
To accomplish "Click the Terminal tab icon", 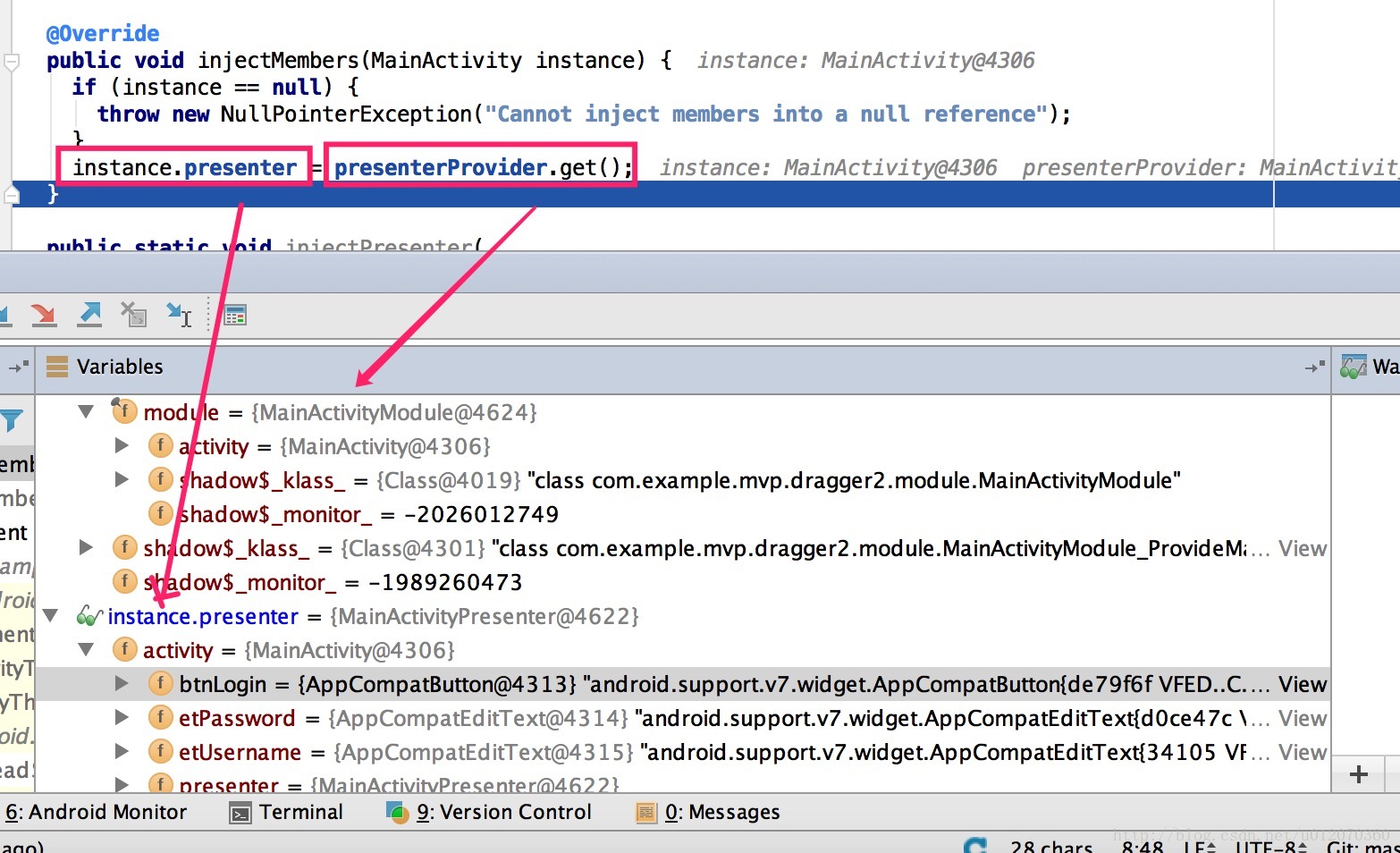I will pos(240,813).
